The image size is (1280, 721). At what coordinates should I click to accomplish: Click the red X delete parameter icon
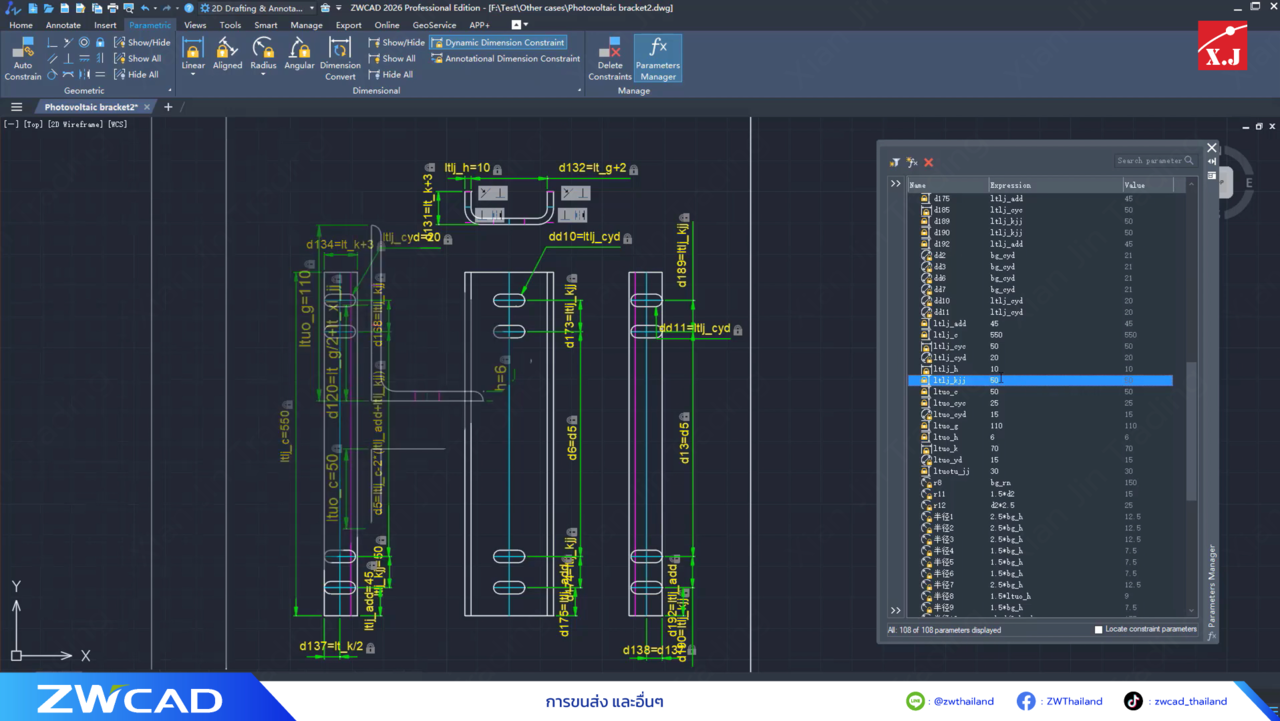click(928, 162)
